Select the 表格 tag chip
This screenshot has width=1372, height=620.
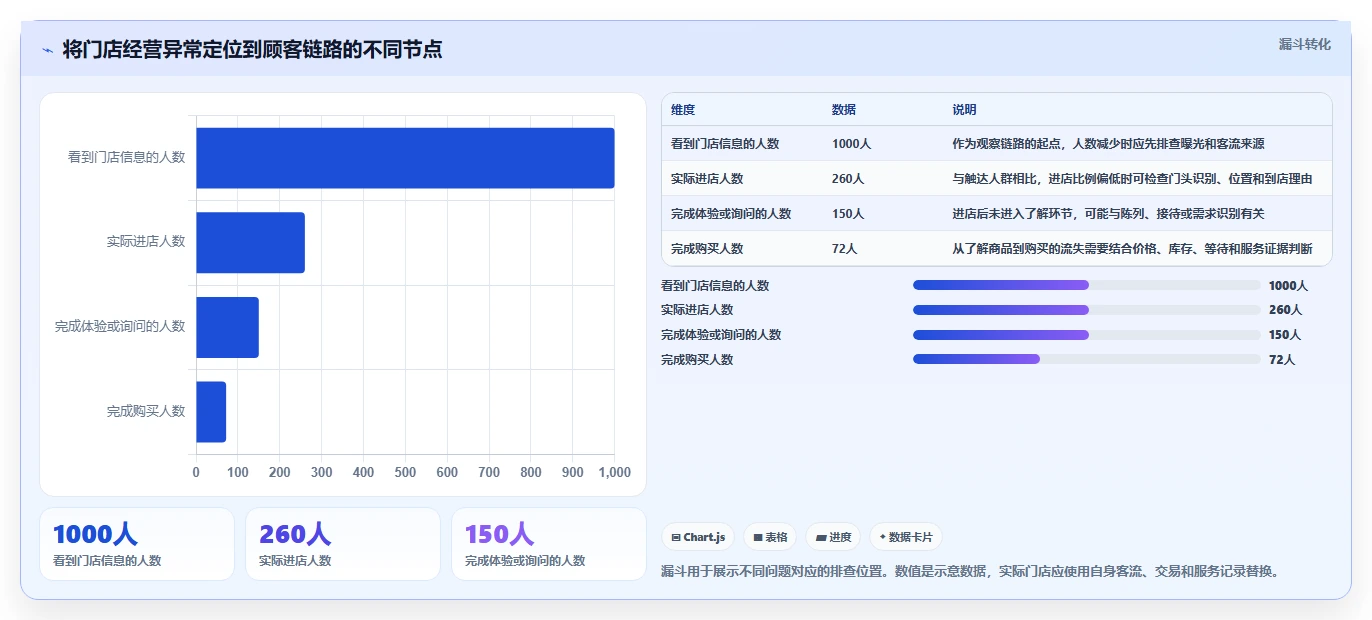pos(770,537)
